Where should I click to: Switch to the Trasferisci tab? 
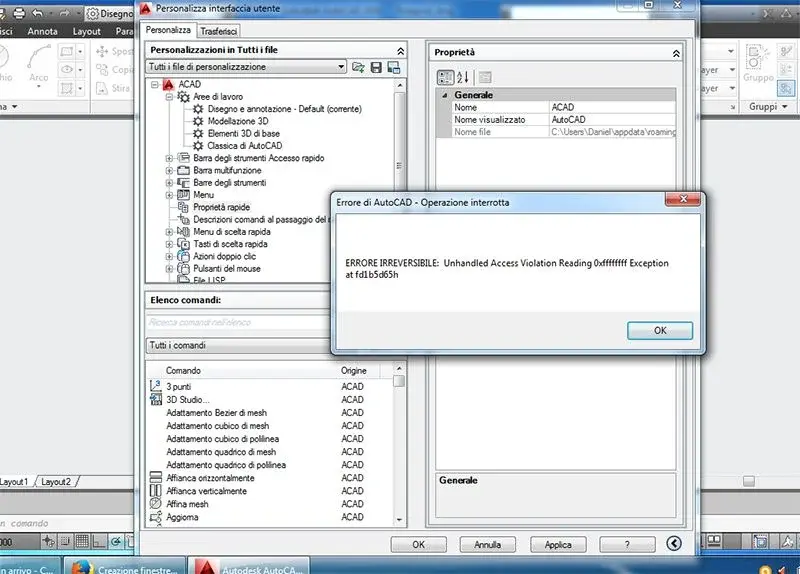(x=218, y=31)
